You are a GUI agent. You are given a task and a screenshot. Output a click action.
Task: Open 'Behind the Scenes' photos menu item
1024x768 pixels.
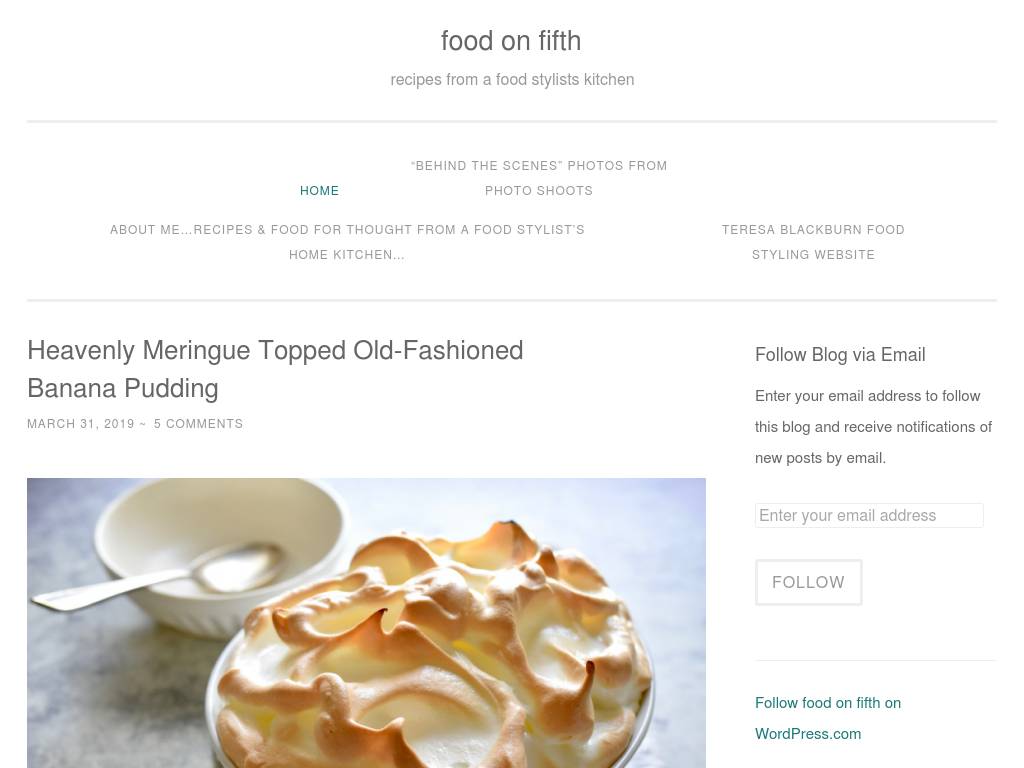click(539, 178)
